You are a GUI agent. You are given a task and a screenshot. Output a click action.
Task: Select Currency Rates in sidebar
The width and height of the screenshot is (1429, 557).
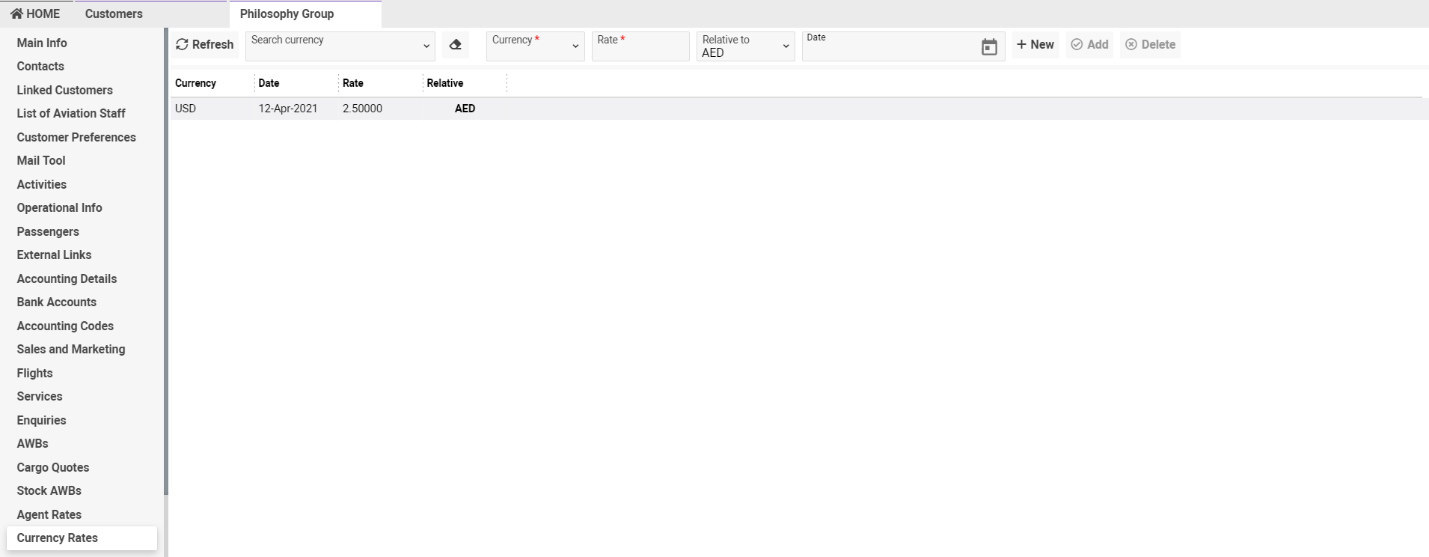pyautogui.click(x=81, y=539)
